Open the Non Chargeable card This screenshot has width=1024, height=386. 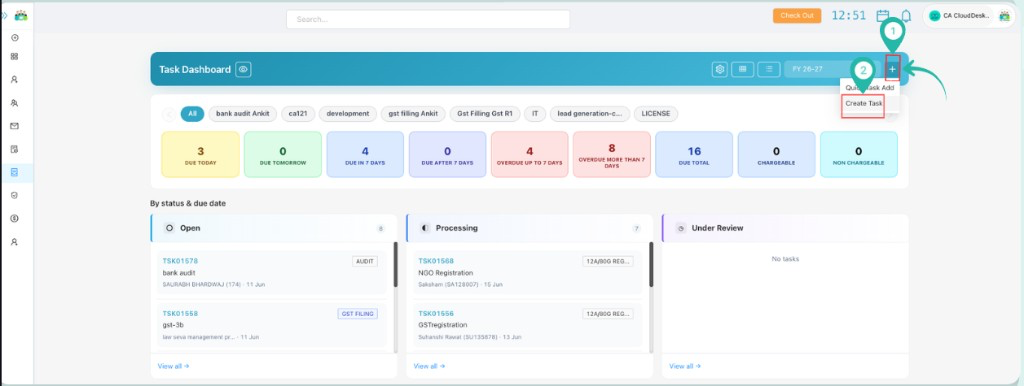pyautogui.click(x=859, y=154)
